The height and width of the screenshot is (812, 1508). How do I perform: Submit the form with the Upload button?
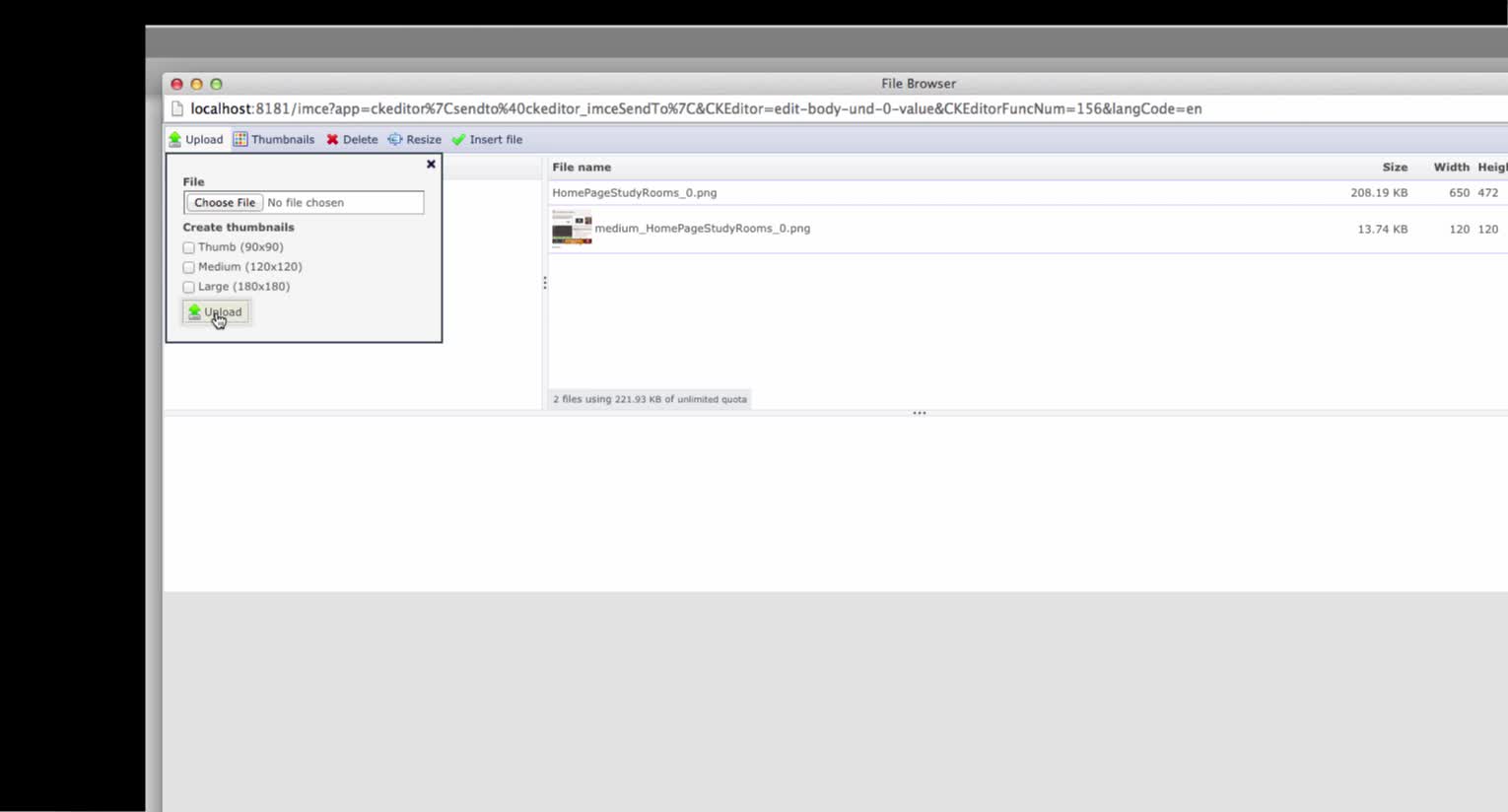(x=216, y=312)
